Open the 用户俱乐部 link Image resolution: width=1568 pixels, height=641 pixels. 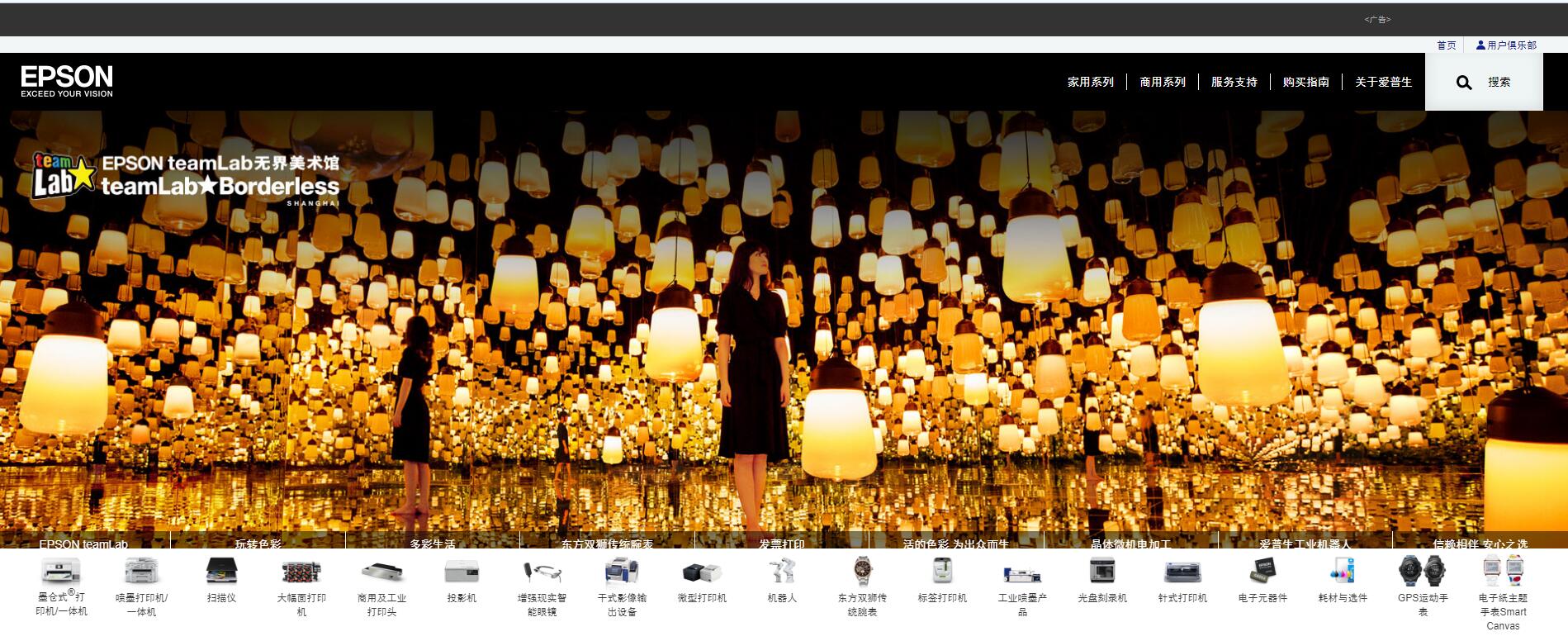click(1512, 45)
